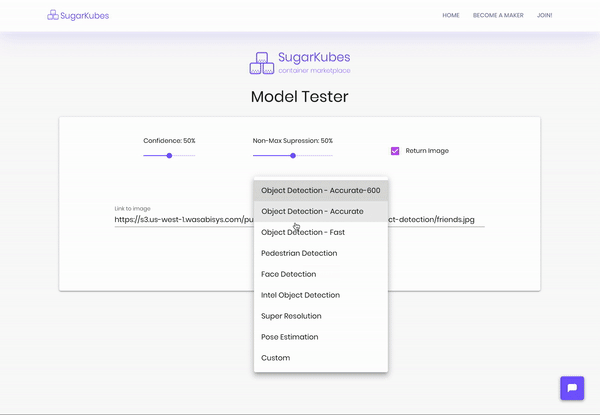
Task: Open the chat widget button
Action: [x=572, y=388]
